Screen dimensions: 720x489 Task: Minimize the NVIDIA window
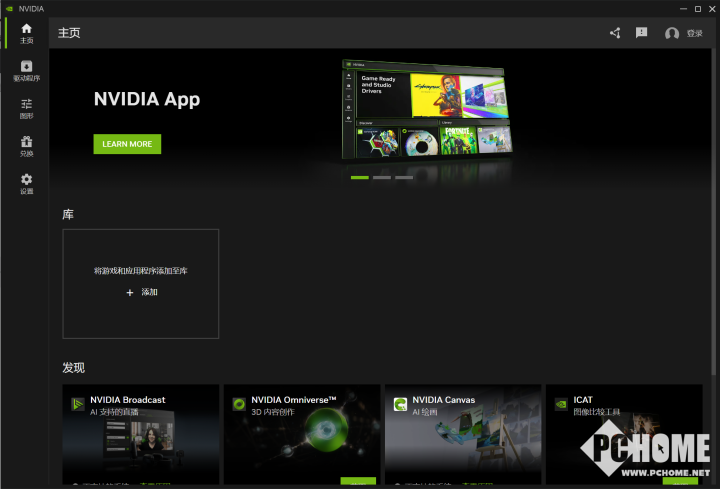[x=683, y=9]
